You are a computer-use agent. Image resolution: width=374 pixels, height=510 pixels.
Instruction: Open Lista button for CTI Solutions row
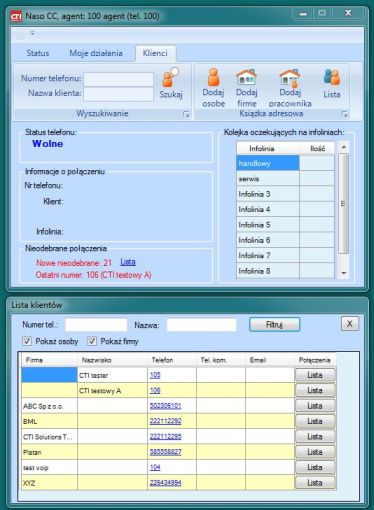(x=315, y=436)
